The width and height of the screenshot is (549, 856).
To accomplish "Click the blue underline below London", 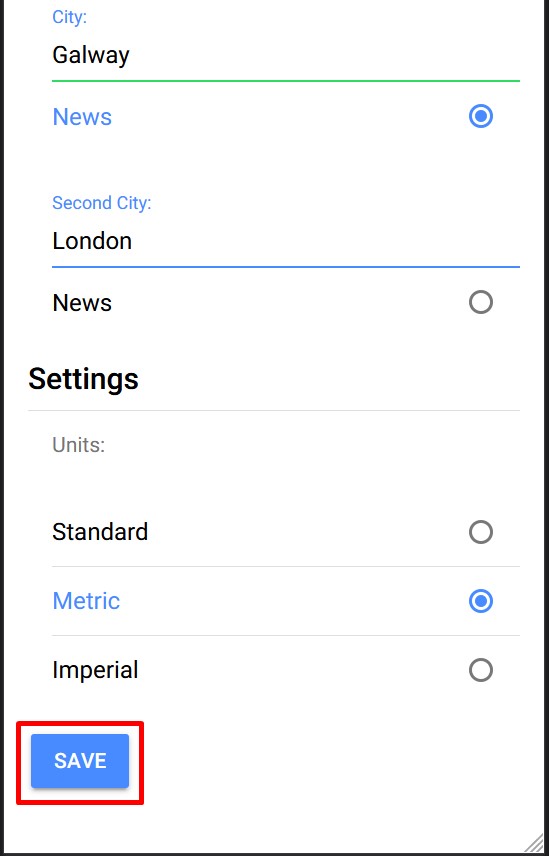I will 285,267.
